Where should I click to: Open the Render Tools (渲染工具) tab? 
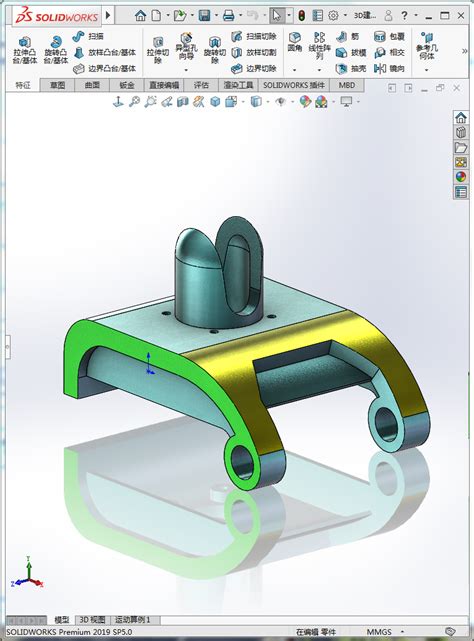pos(238,85)
